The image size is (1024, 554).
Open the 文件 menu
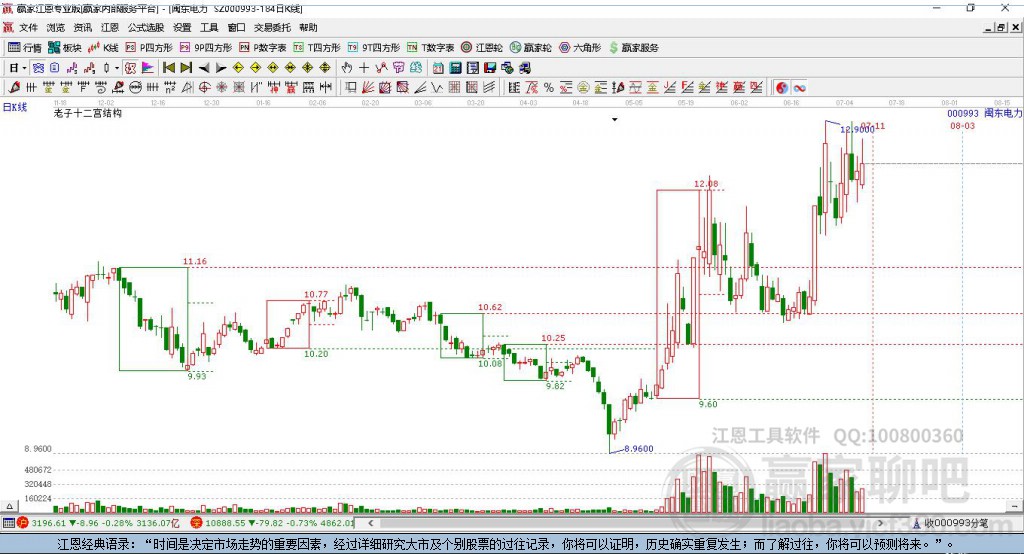[x=28, y=27]
